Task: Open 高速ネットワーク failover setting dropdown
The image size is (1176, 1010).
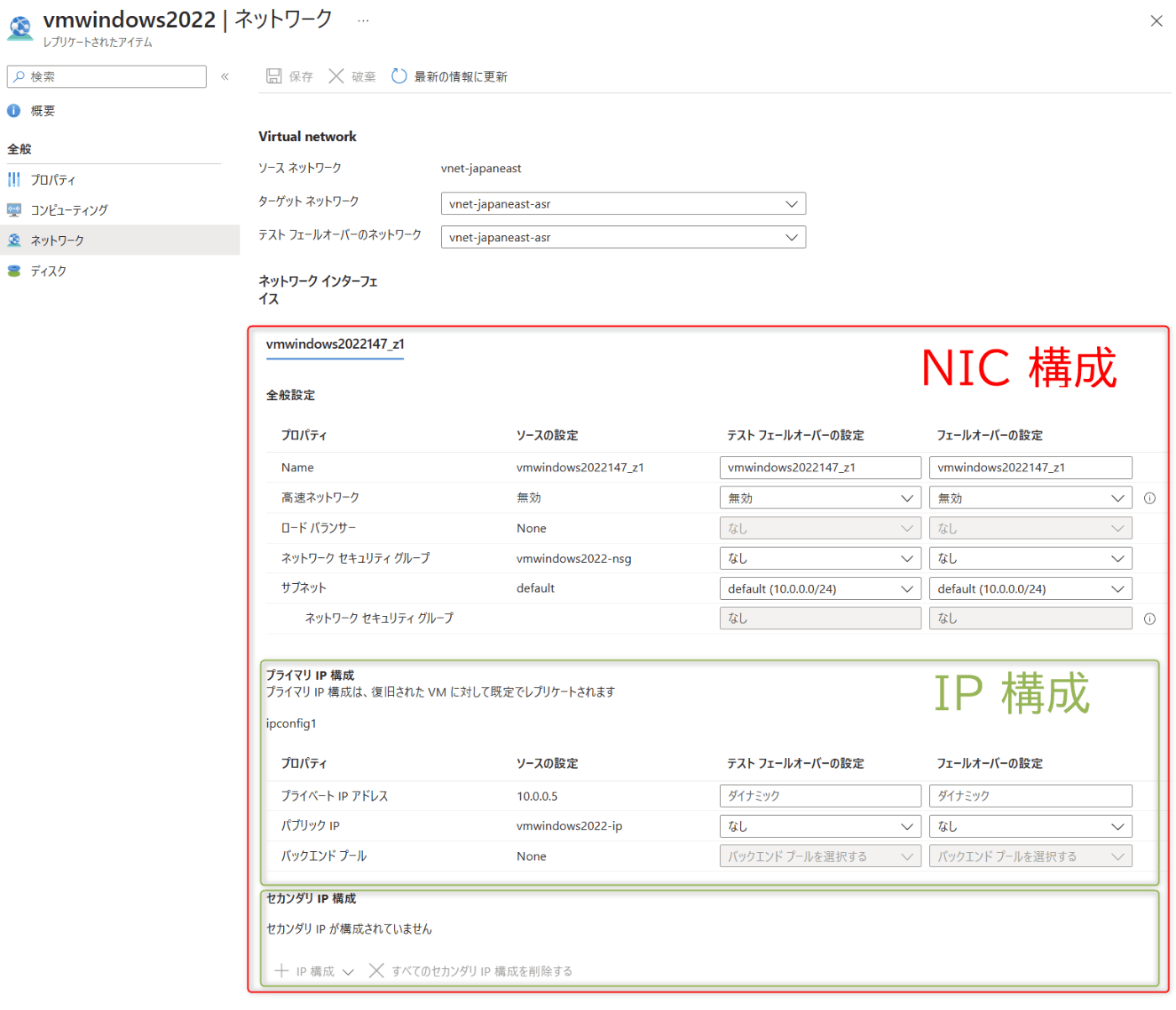Action: [1031, 498]
